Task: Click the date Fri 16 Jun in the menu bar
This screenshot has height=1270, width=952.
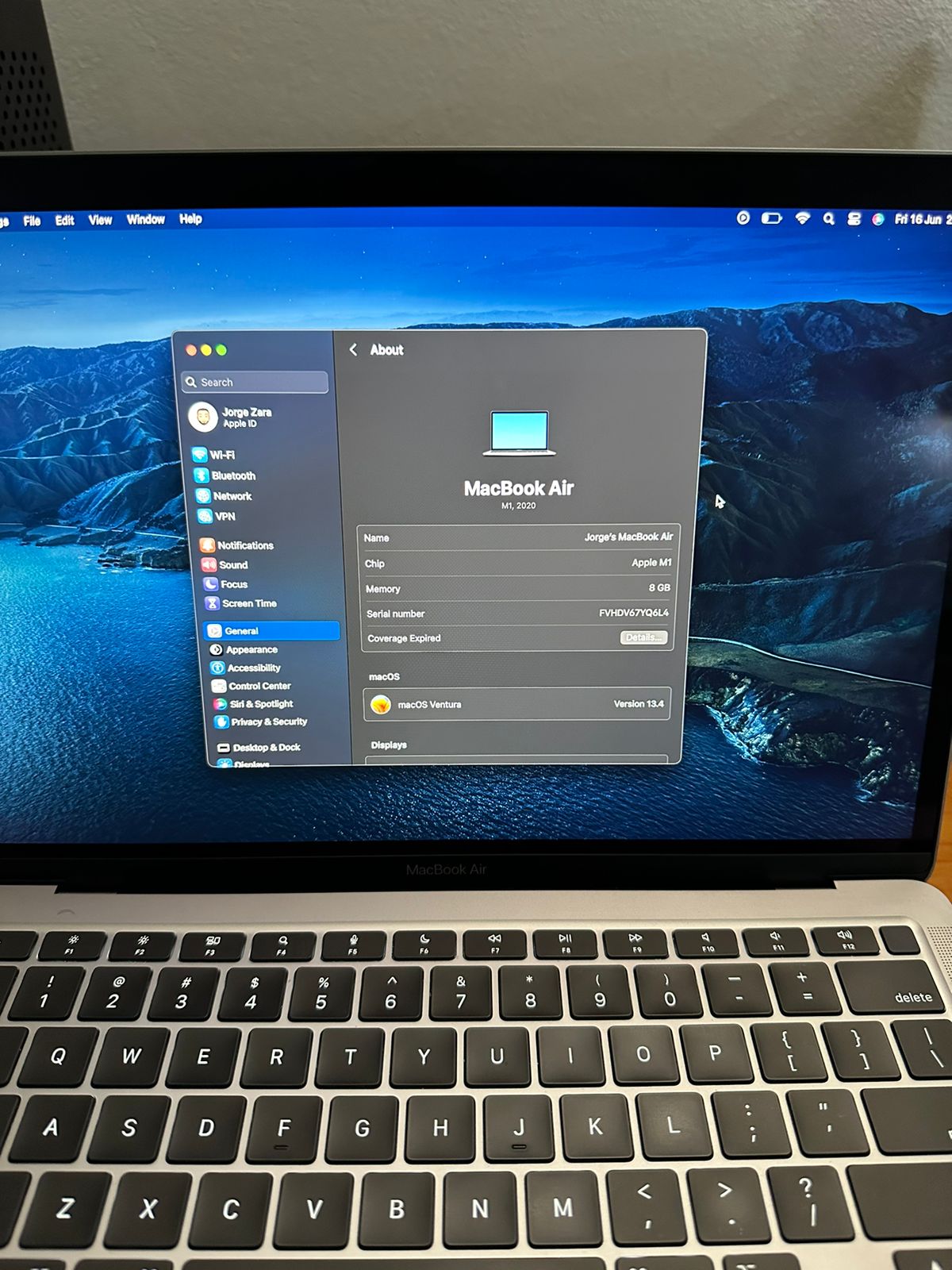Action: click(919, 219)
